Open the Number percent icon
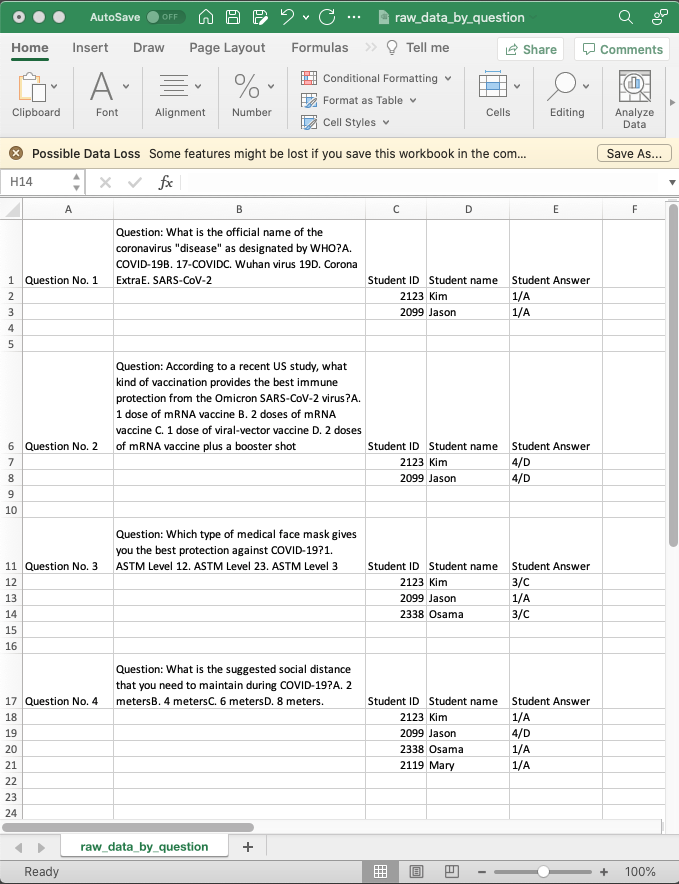Viewport: 679px width, 884px height. pos(247,86)
